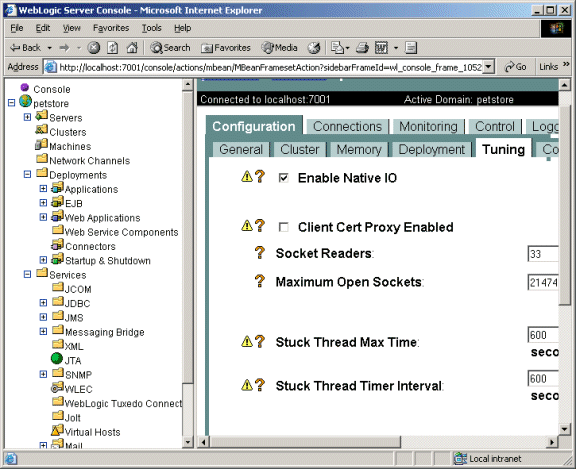The image size is (576, 469).
Task: Click the Stuck Thread Max Time field
Action: [543, 335]
